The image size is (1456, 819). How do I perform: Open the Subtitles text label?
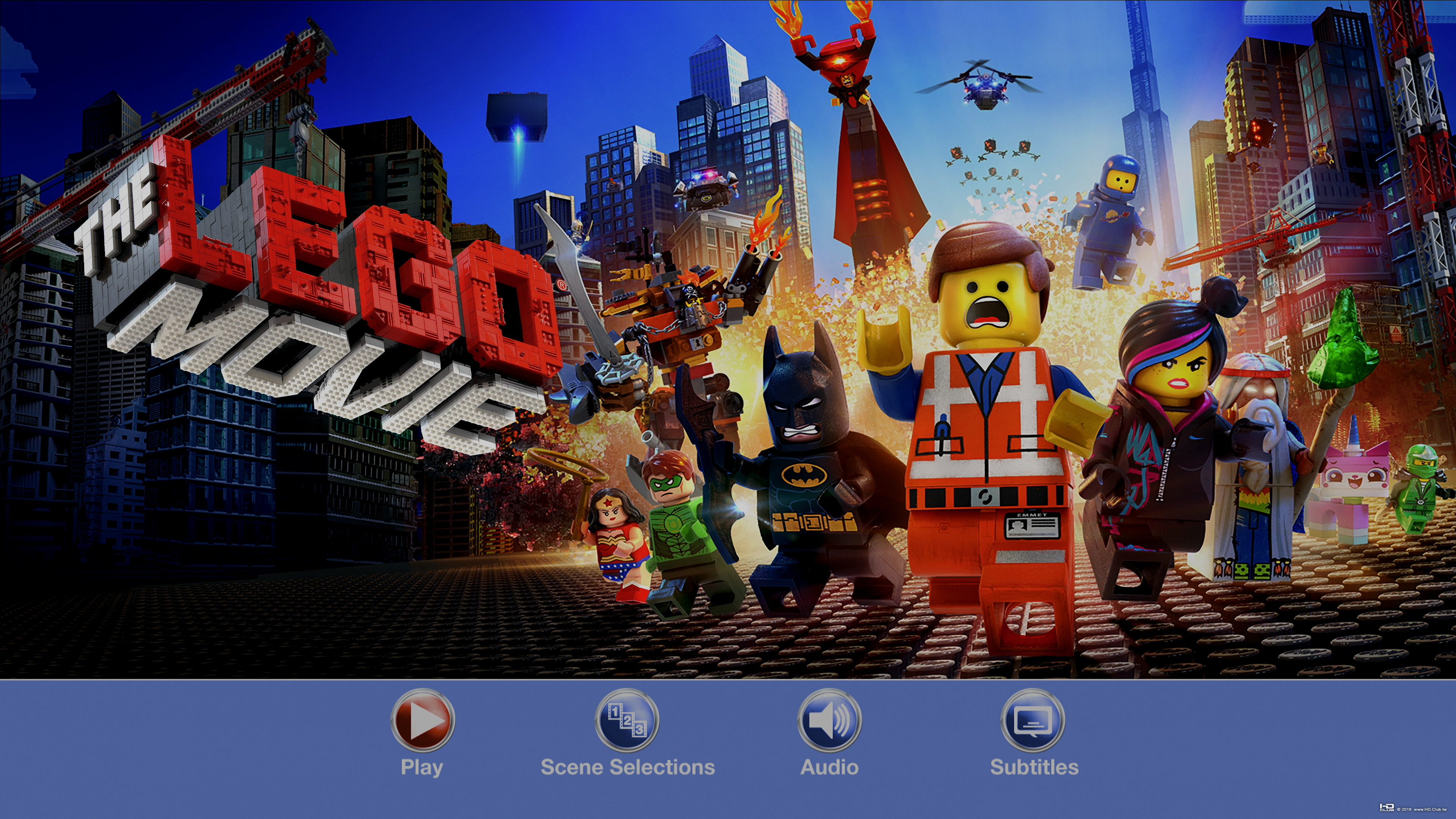(x=1034, y=767)
